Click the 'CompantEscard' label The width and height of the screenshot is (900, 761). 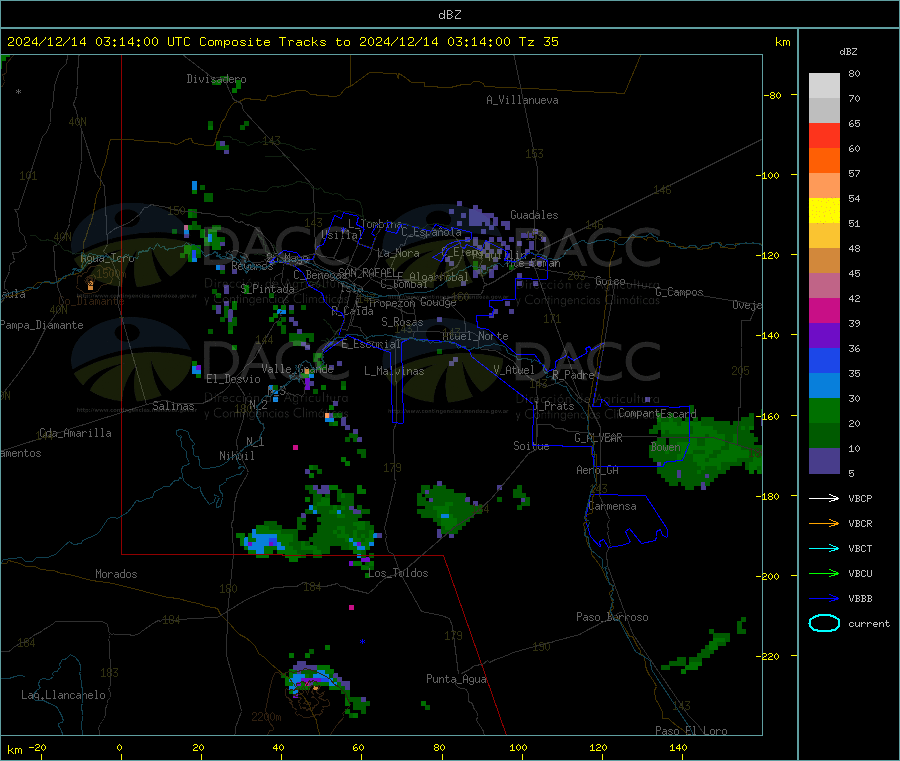click(657, 413)
